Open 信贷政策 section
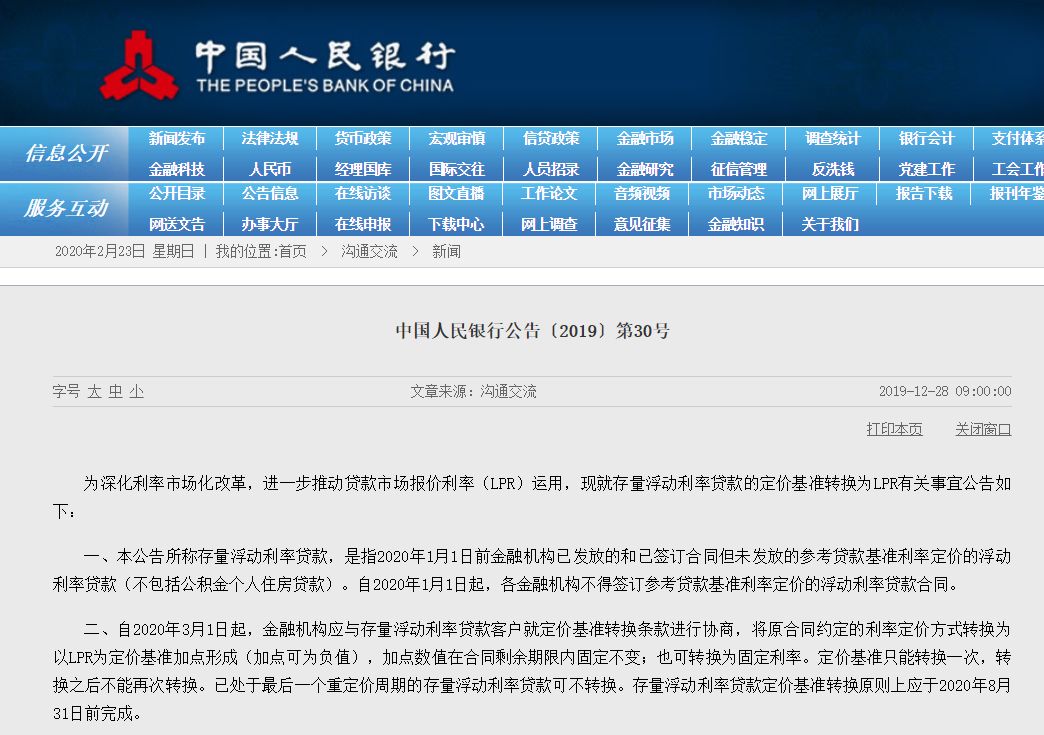The width and height of the screenshot is (1044, 735). pos(551,138)
